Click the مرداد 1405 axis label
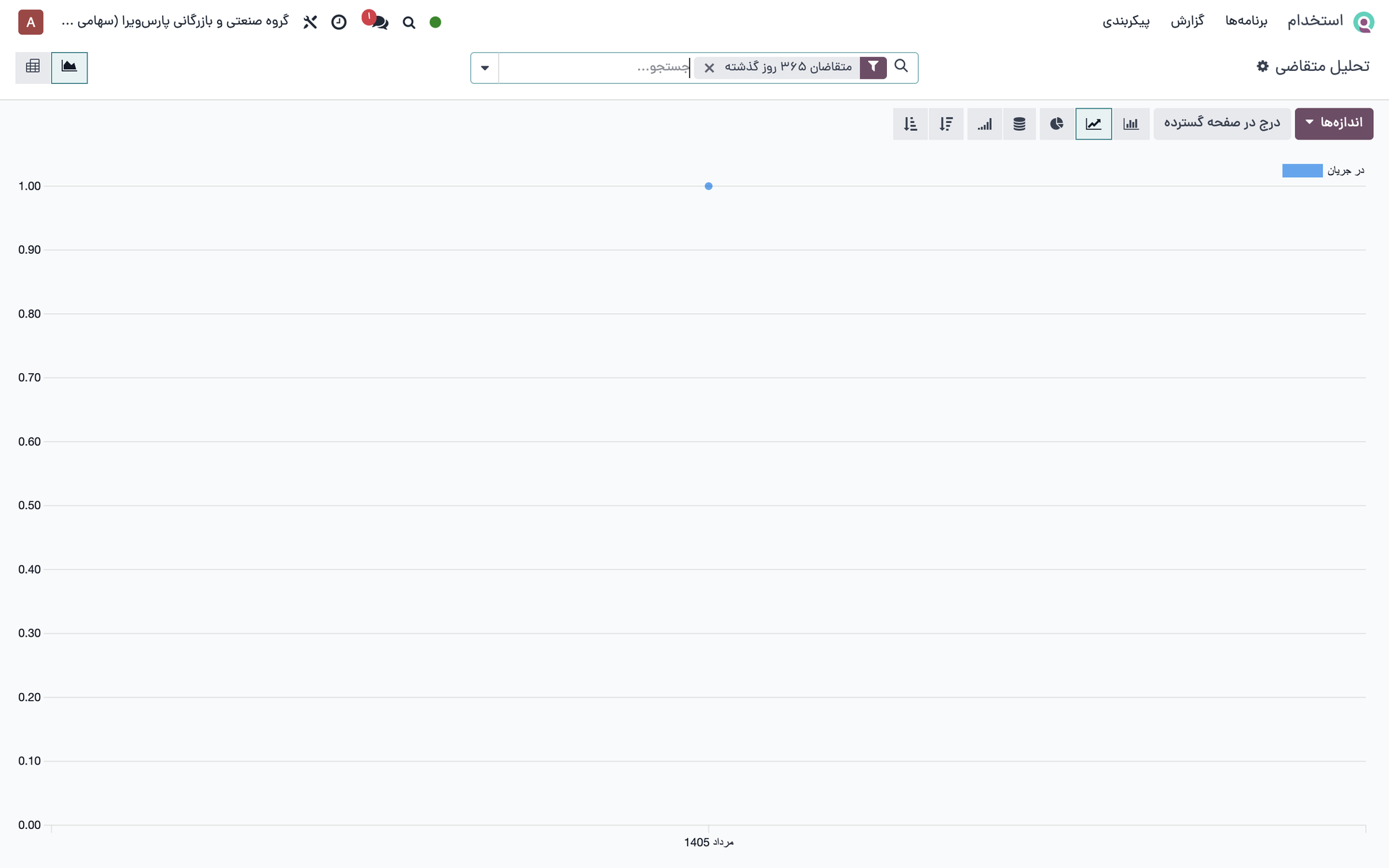 tap(708, 842)
